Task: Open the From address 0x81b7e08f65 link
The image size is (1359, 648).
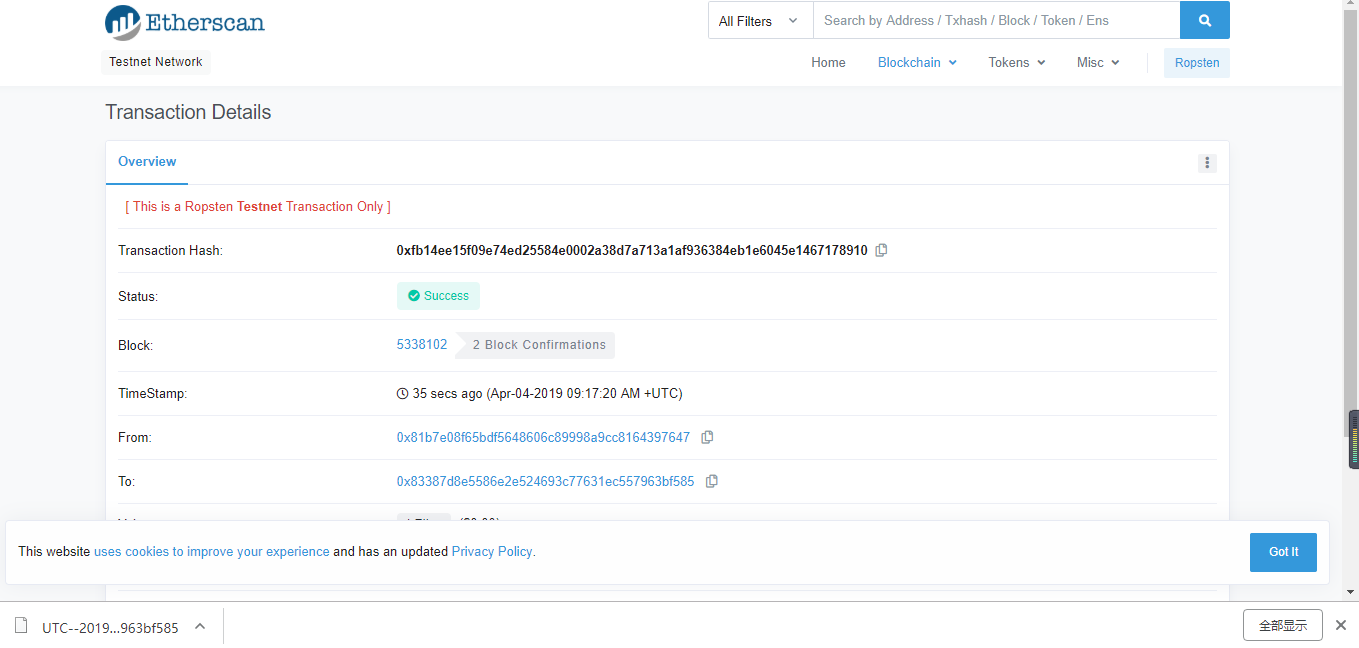Action: click(x=543, y=437)
